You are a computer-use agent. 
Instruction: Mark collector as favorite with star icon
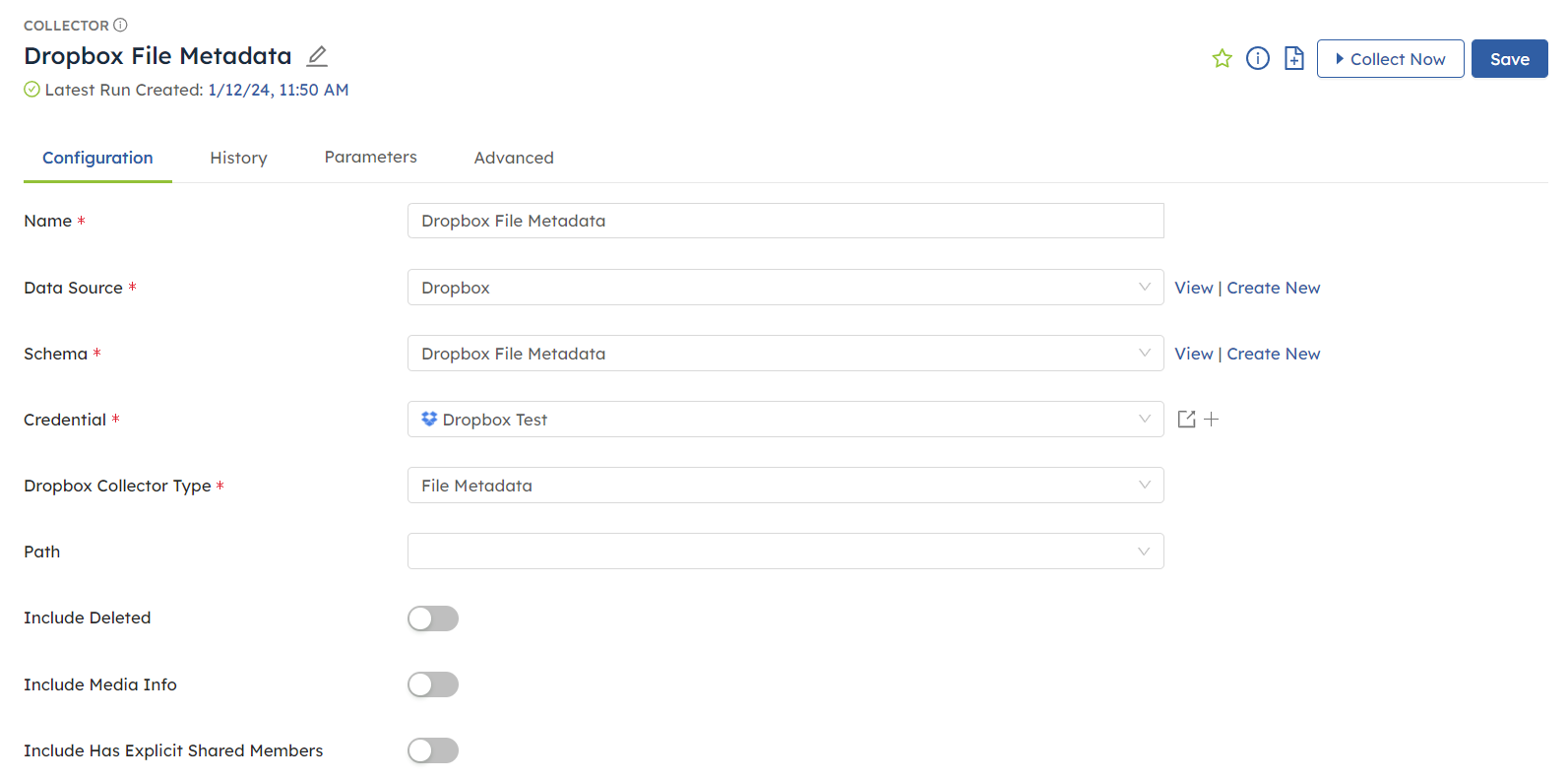click(x=1222, y=59)
